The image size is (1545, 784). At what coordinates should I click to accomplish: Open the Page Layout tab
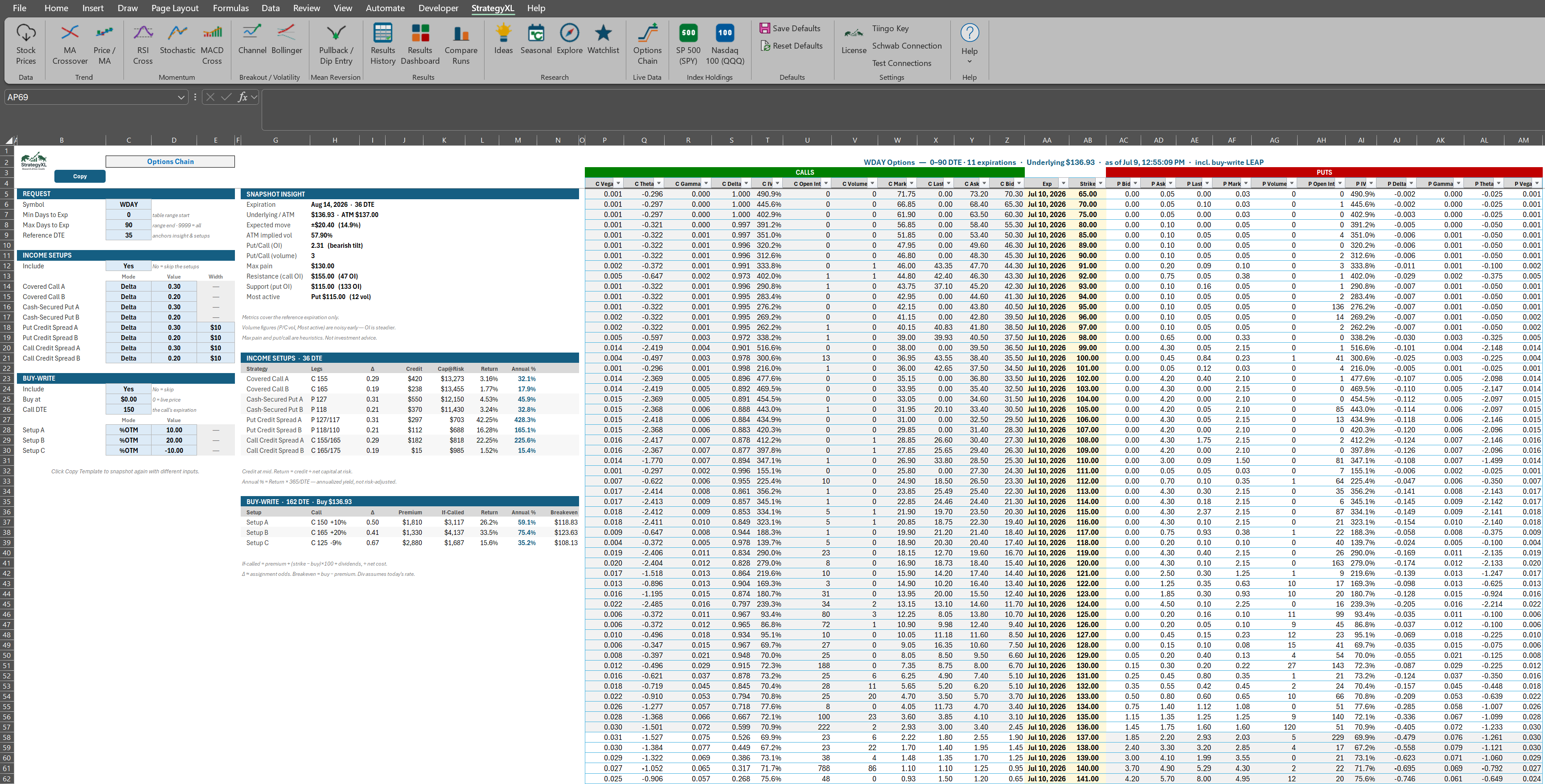175,8
